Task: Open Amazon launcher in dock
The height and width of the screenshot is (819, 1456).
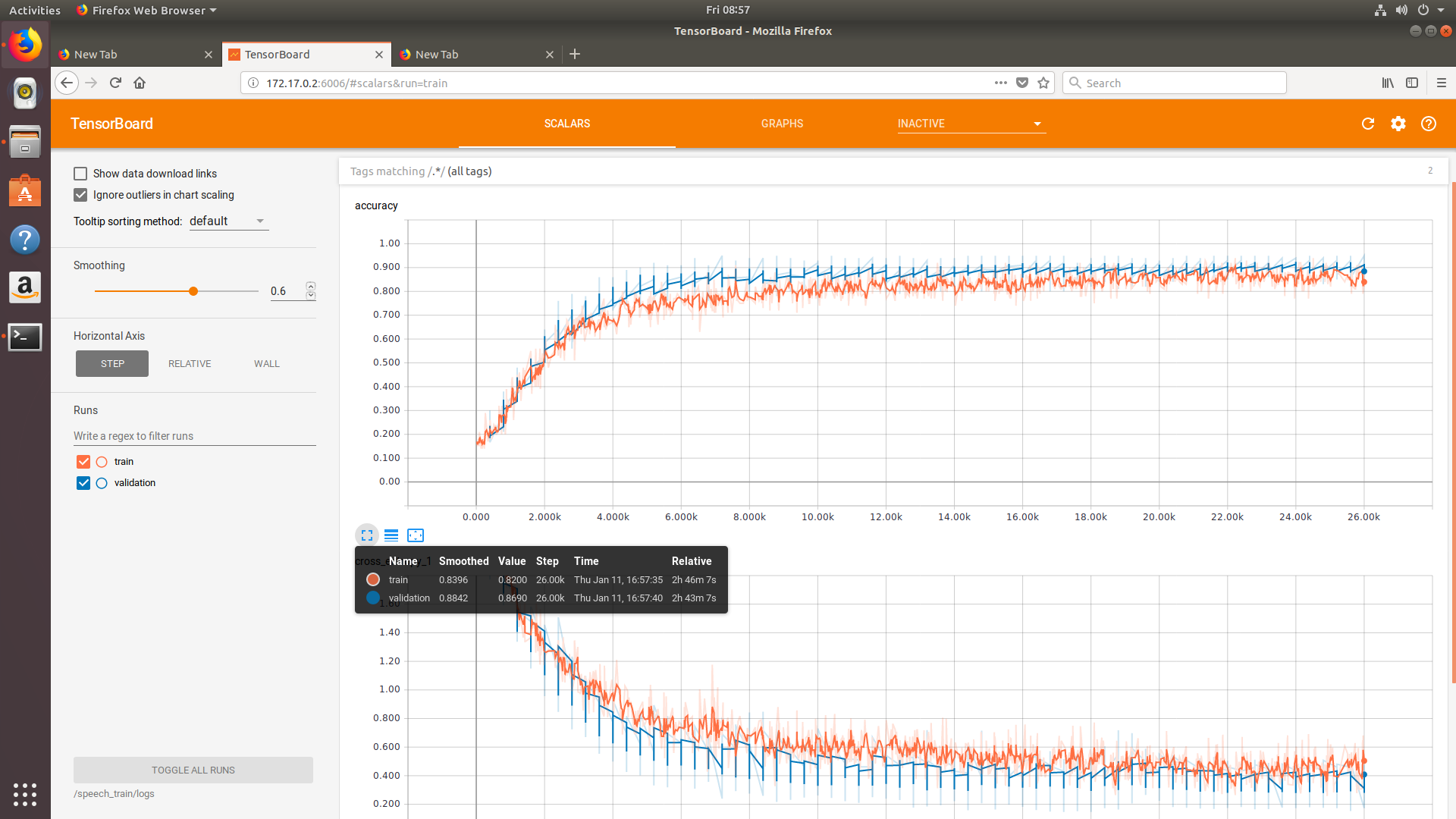Action: (25, 287)
